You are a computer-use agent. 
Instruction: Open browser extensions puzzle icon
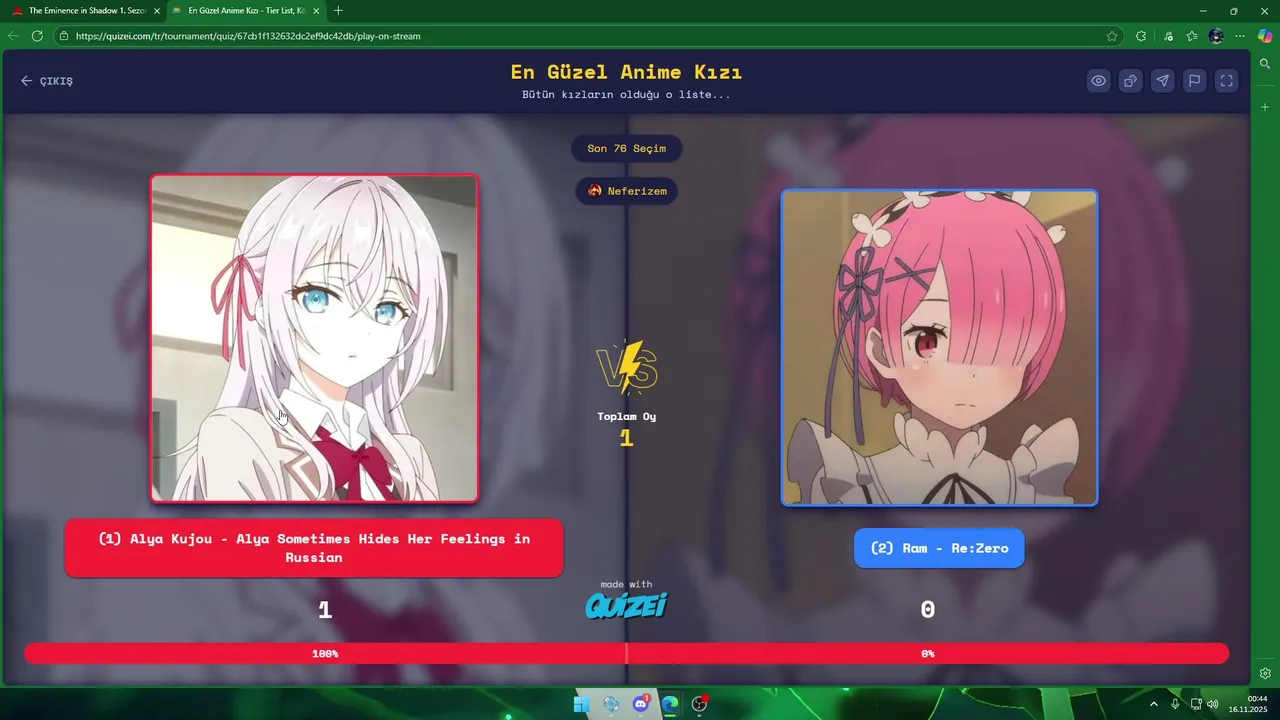click(1141, 36)
